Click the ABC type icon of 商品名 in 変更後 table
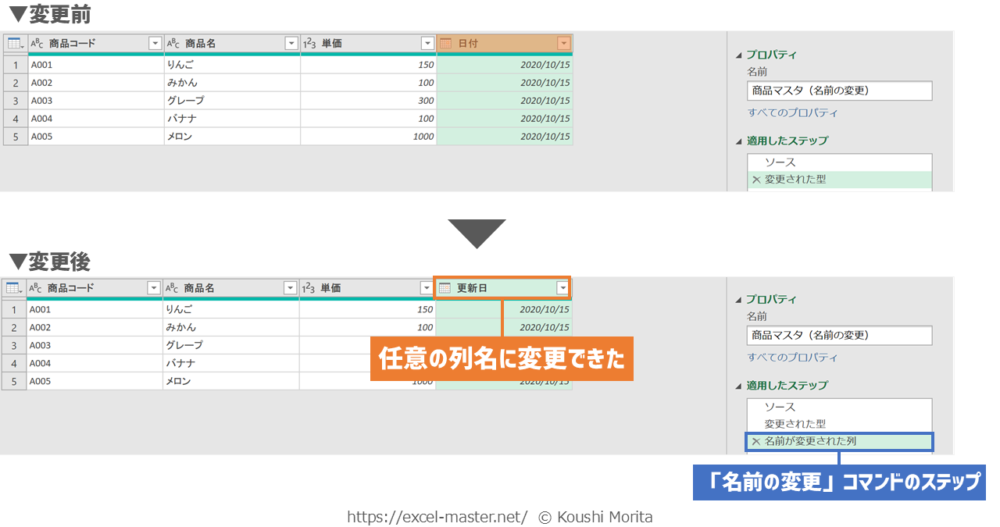Screen dimensions: 1000x527 (174, 288)
